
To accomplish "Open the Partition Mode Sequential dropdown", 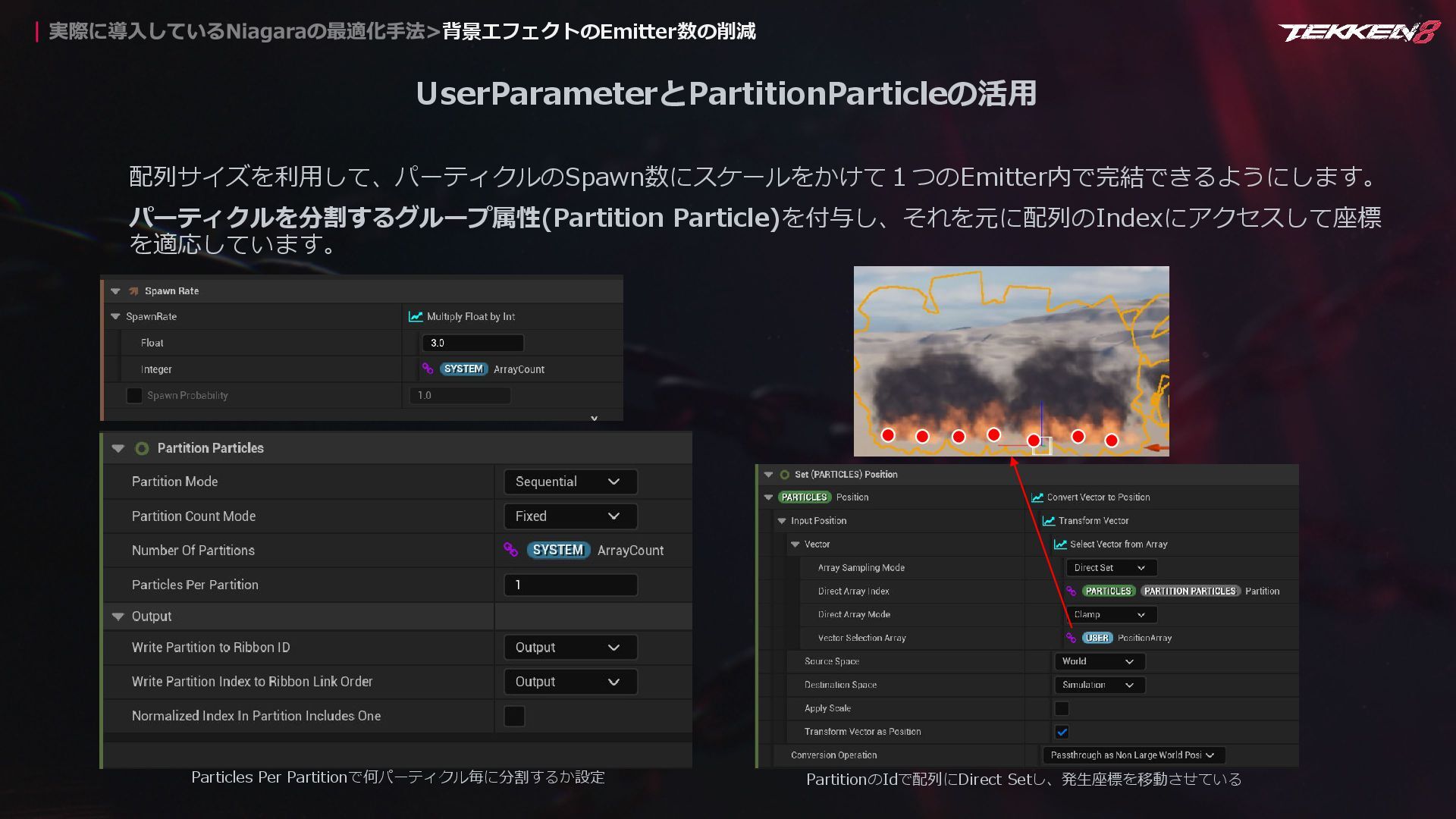I will click(570, 482).
